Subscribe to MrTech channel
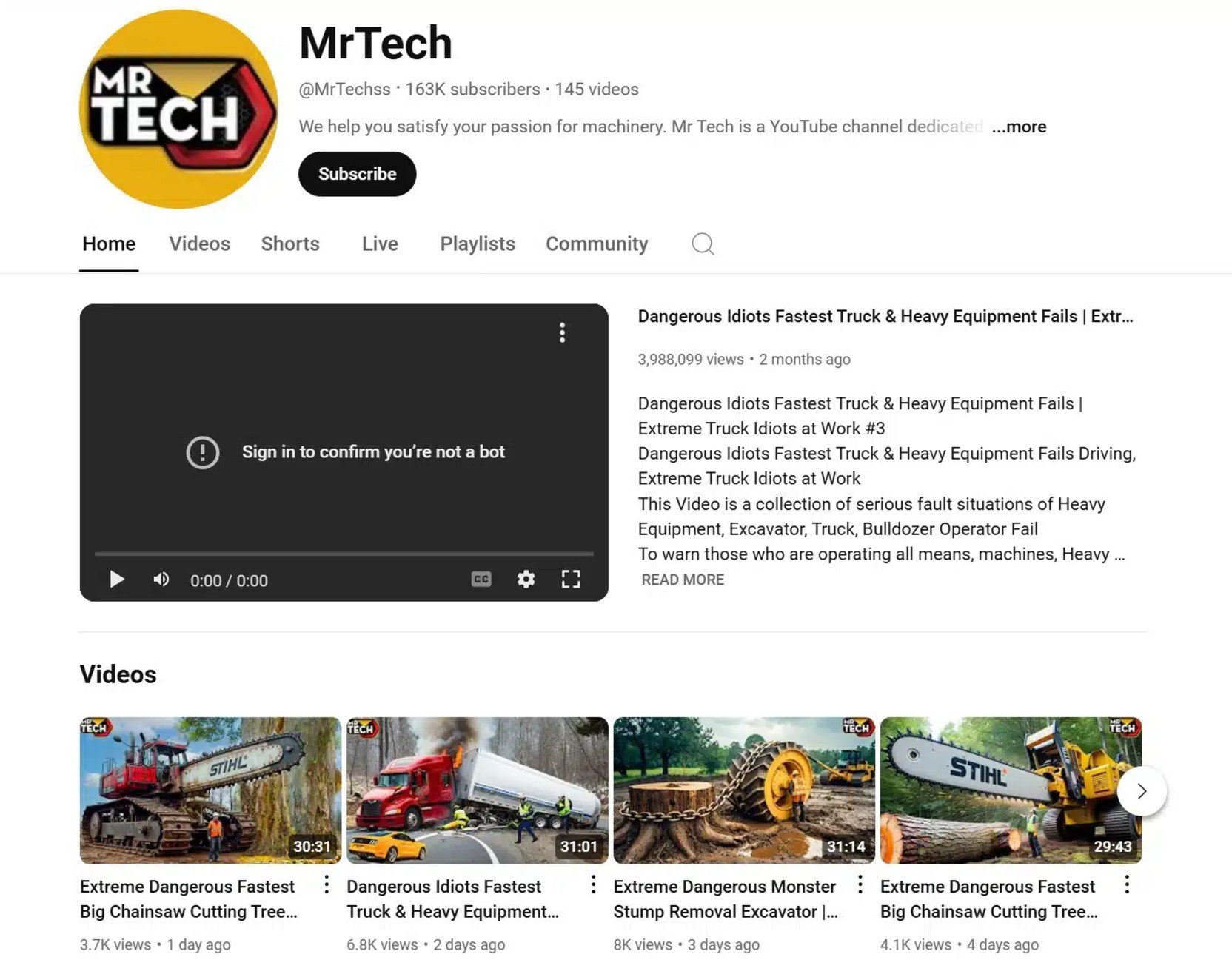 tap(358, 174)
